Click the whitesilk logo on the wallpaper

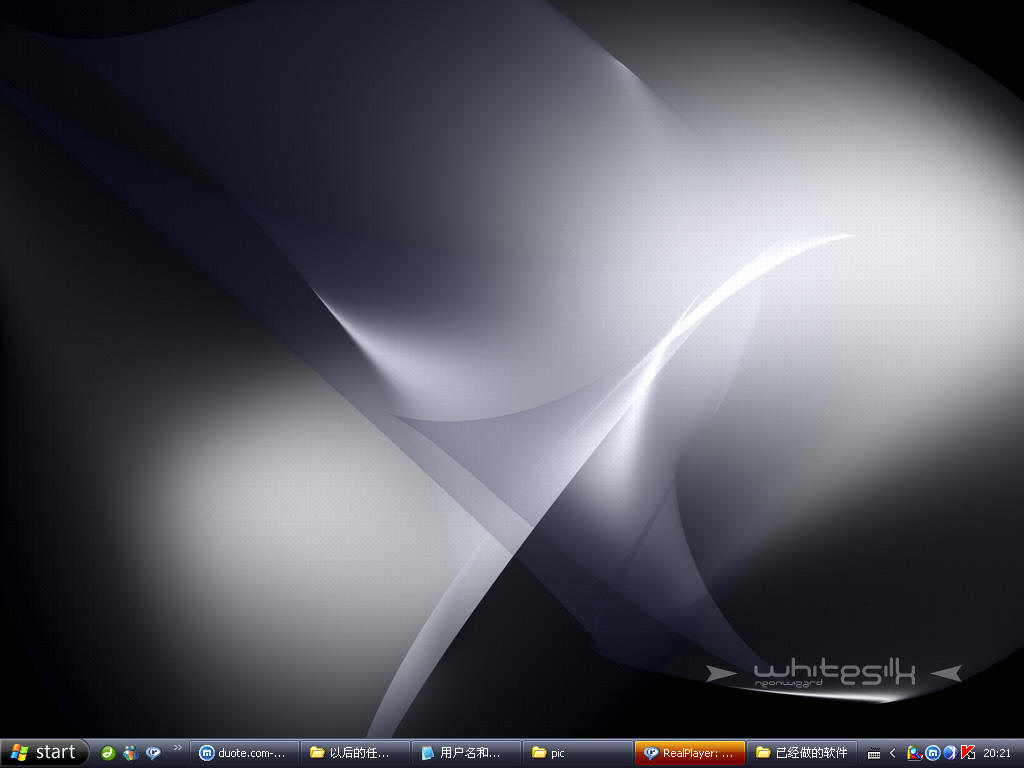834,673
